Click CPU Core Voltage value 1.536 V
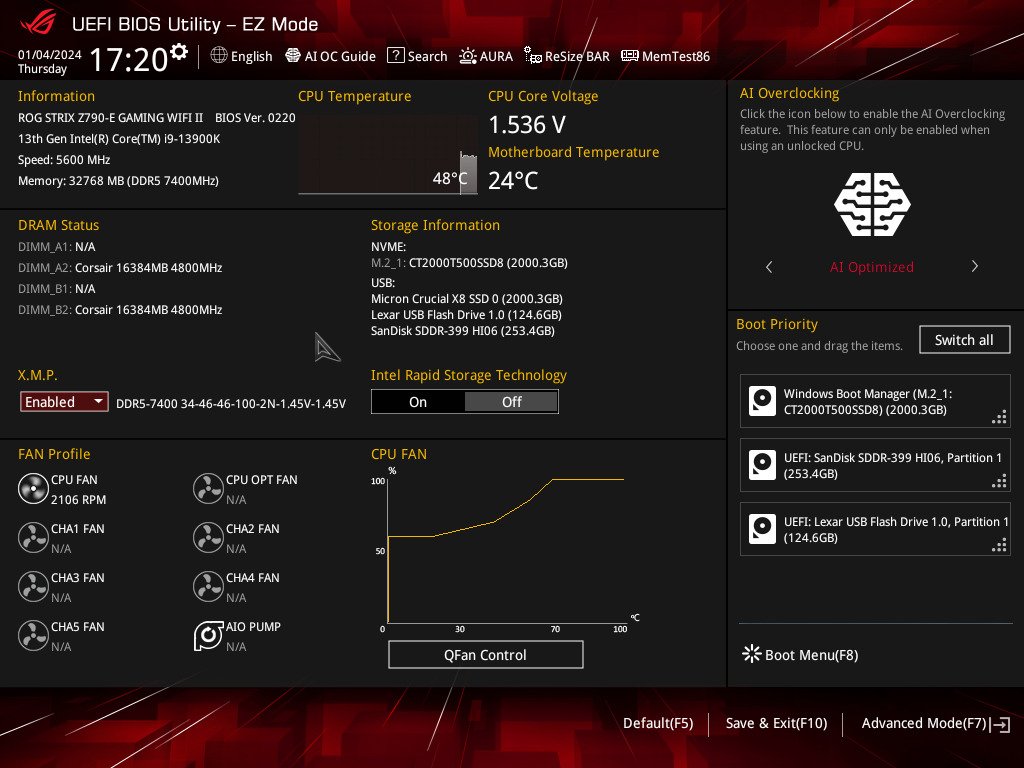 [x=527, y=124]
